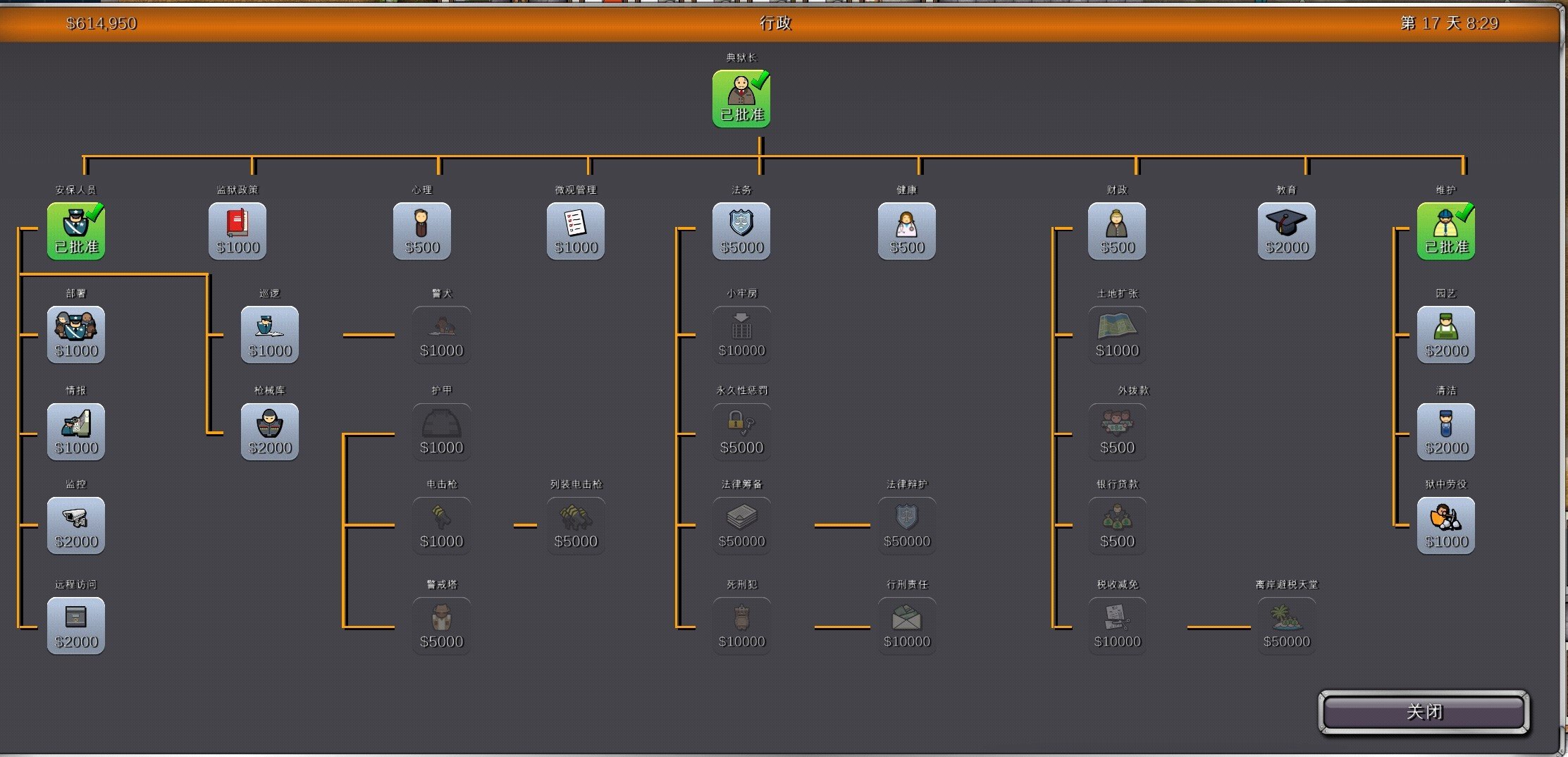The image size is (1568, 757).
Task: Research Prison Policy (监狱政策) red book icon
Action: pyautogui.click(x=237, y=231)
